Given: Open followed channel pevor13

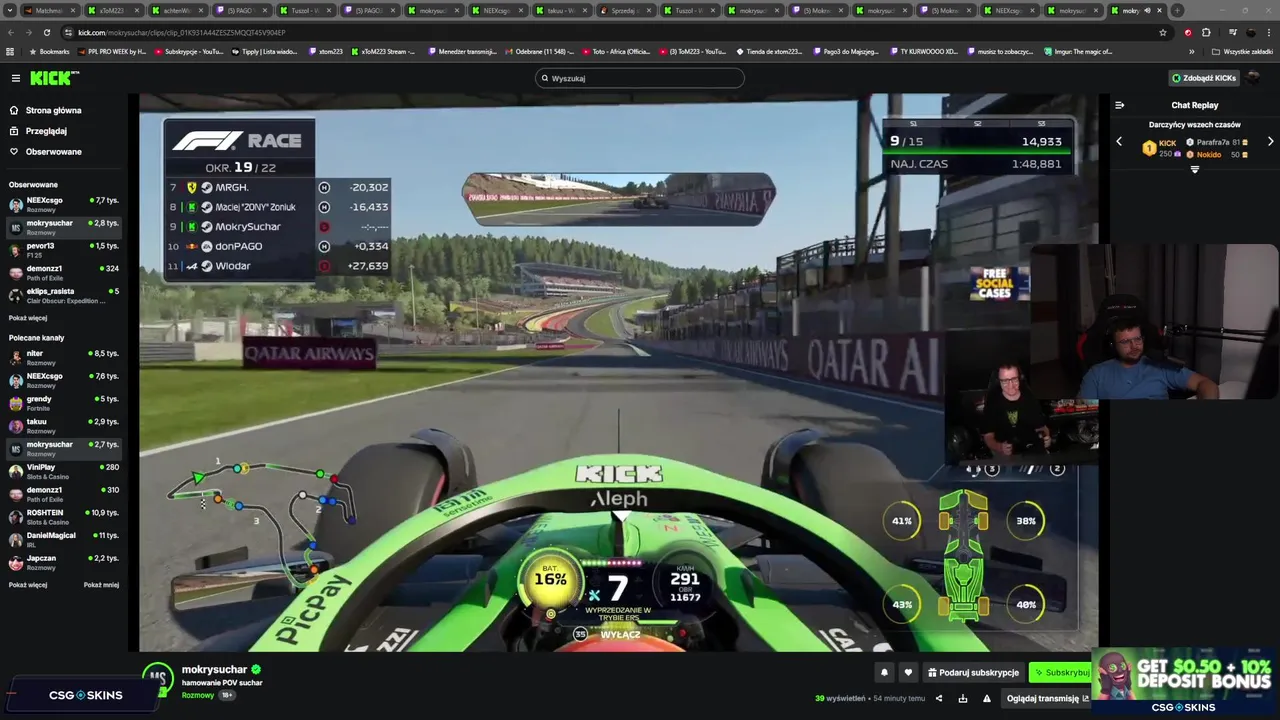Looking at the screenshot, I should click(63, 250).
